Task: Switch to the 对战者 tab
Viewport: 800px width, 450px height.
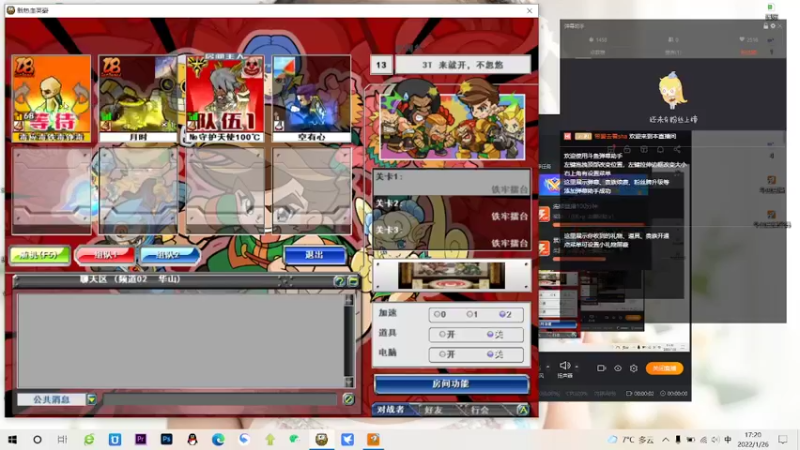Action: (391, 409)
